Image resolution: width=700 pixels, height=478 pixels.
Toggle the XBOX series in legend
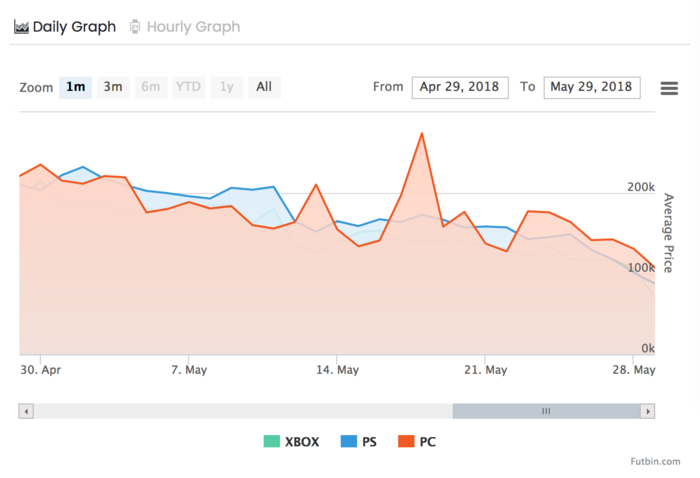pos(291,441)
